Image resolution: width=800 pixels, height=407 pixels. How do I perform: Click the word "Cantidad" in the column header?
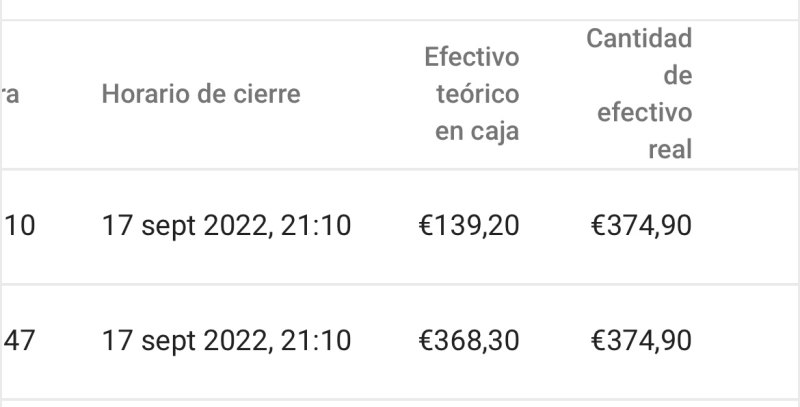640,39
